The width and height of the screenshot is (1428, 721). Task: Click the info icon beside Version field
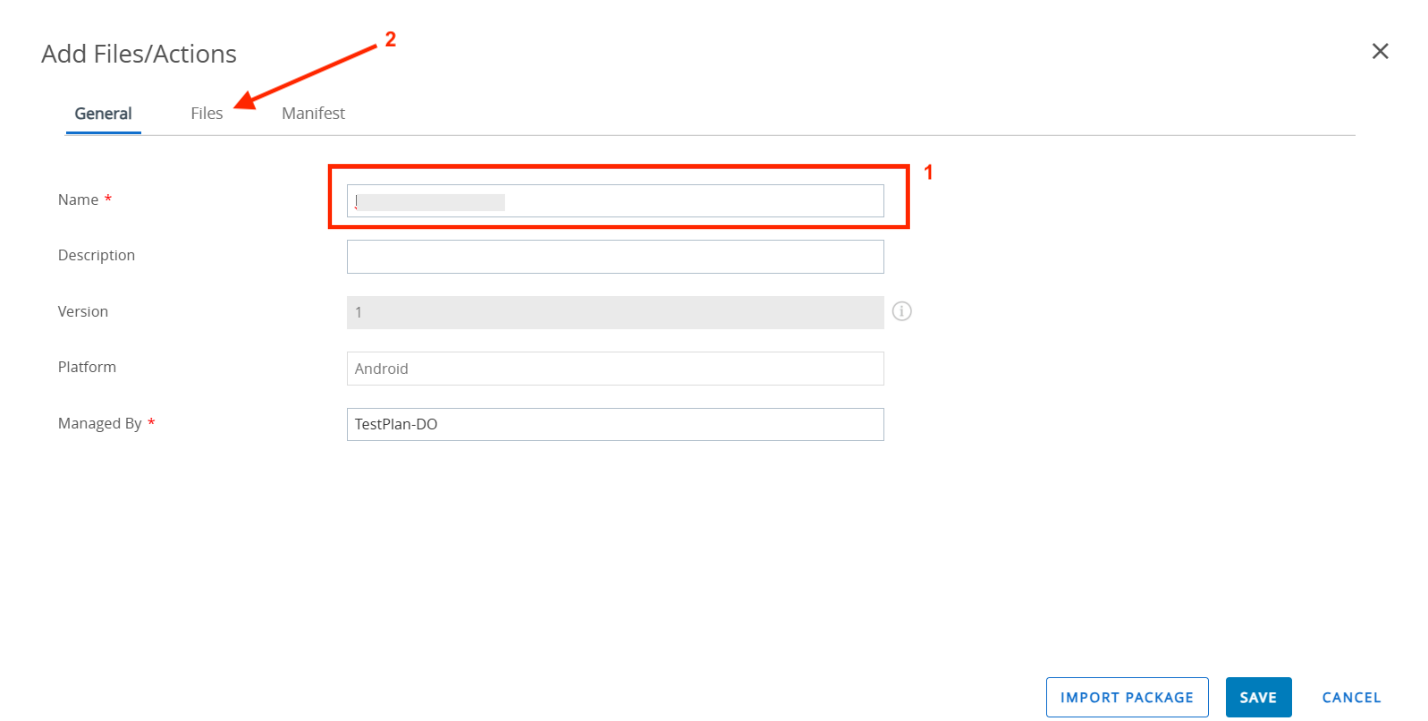coord(902,311)
